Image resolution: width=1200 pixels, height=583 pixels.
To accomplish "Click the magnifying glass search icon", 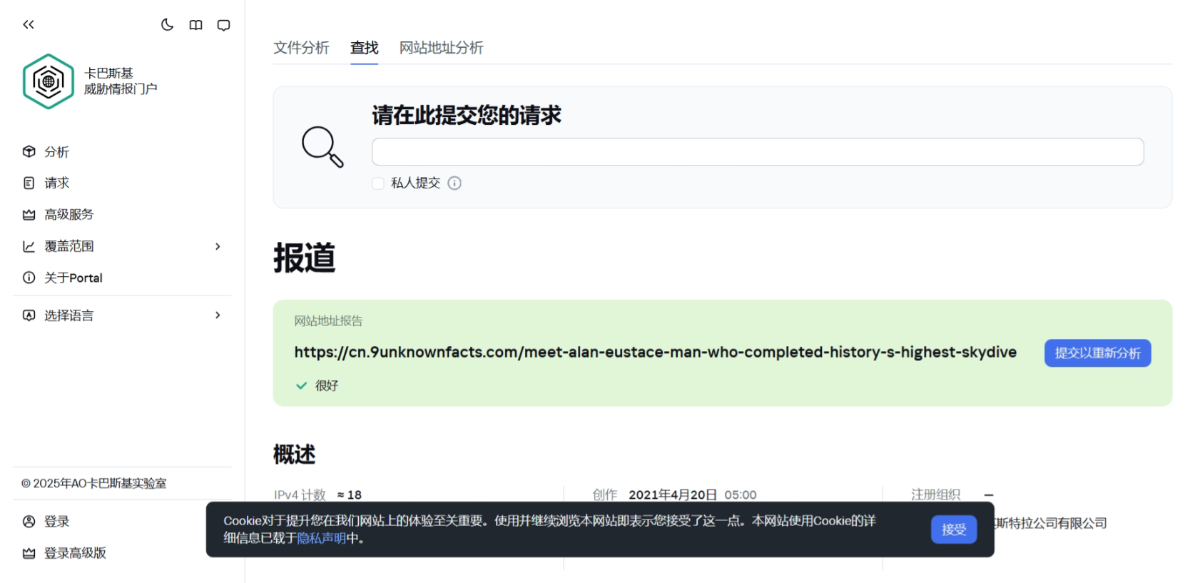I will (323, 147).
